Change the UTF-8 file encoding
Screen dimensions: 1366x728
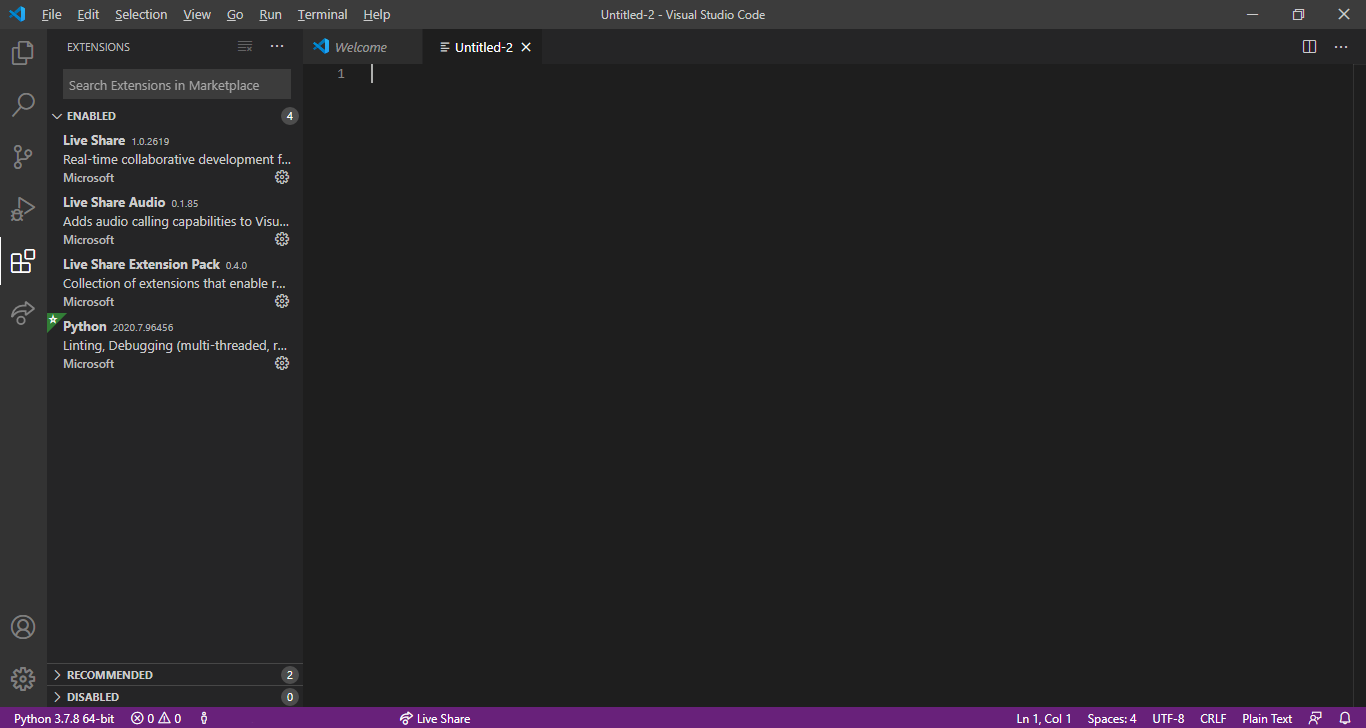(1168, 718)
